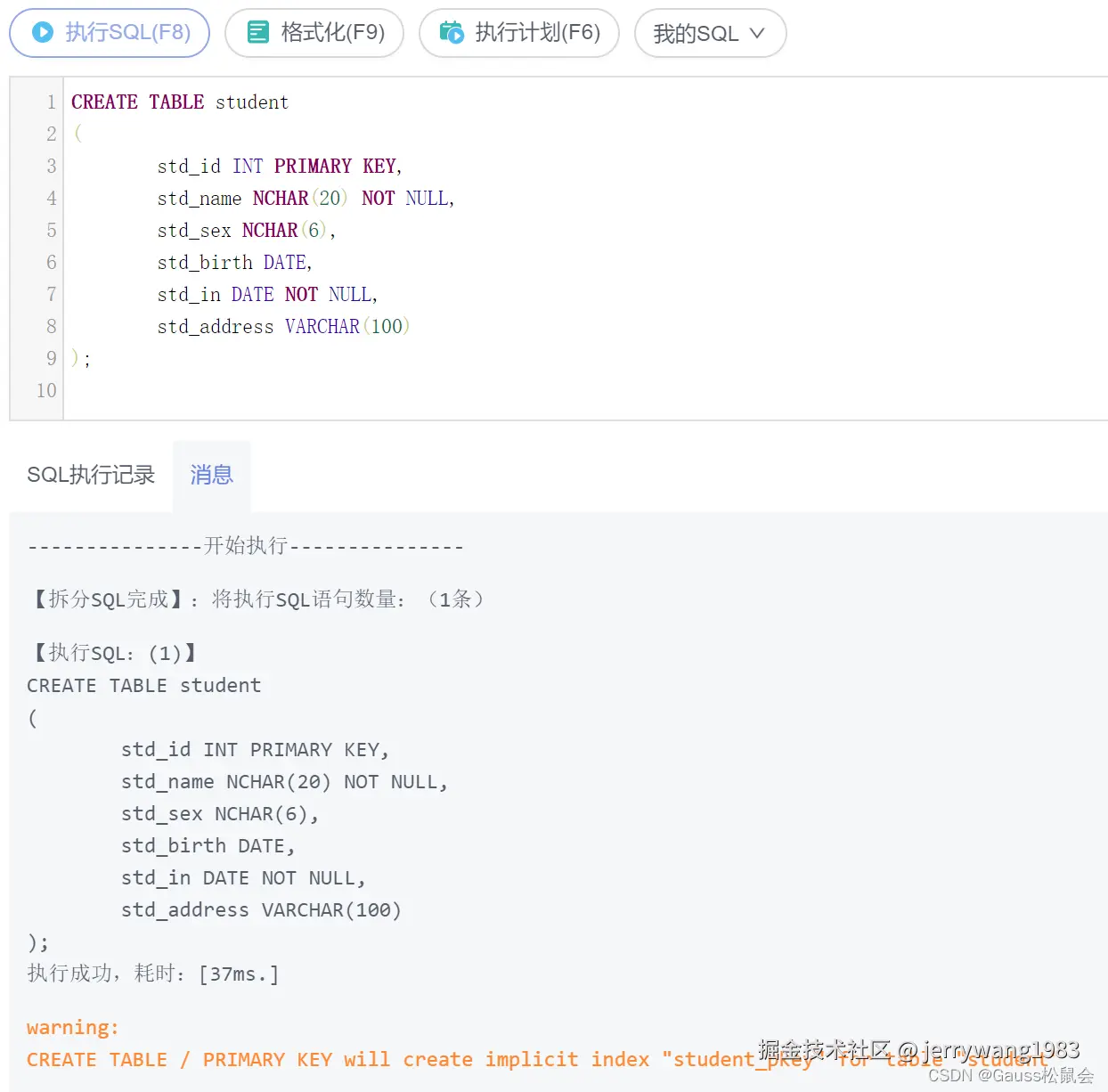Click the green format icon on 格式化 button
The image size is (1108, 1092).
[x=257, y=32]
